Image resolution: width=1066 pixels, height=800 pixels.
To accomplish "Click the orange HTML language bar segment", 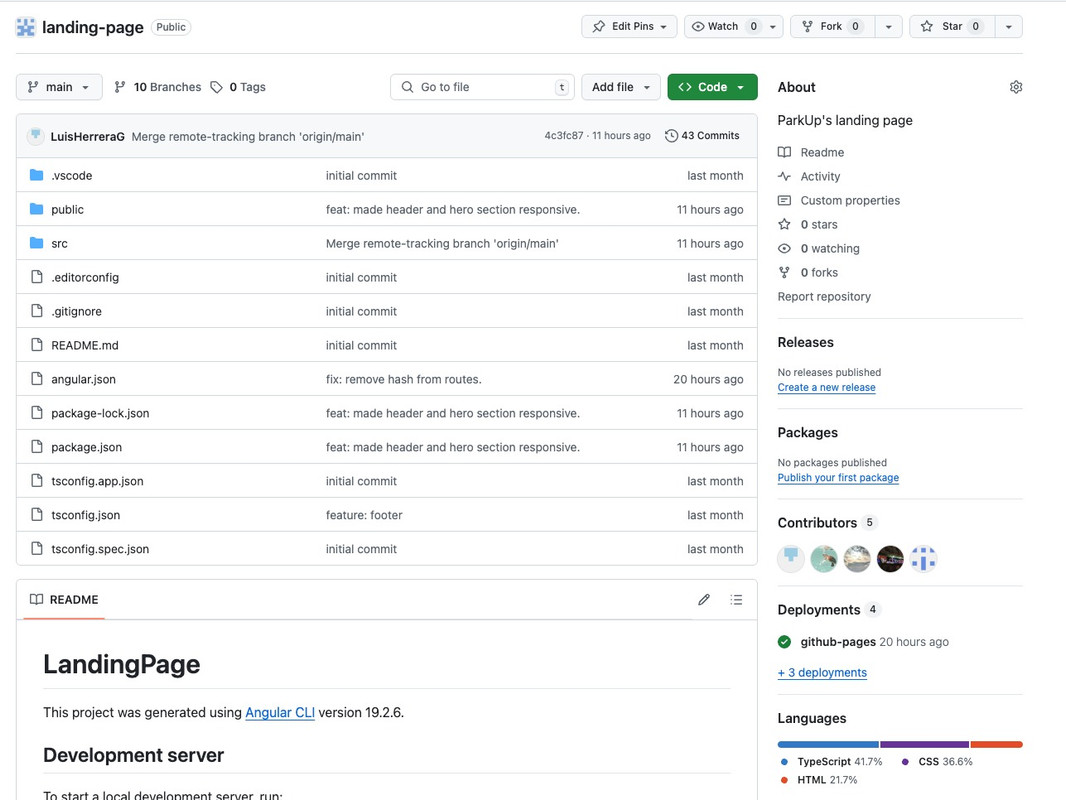I will point(997,744).
